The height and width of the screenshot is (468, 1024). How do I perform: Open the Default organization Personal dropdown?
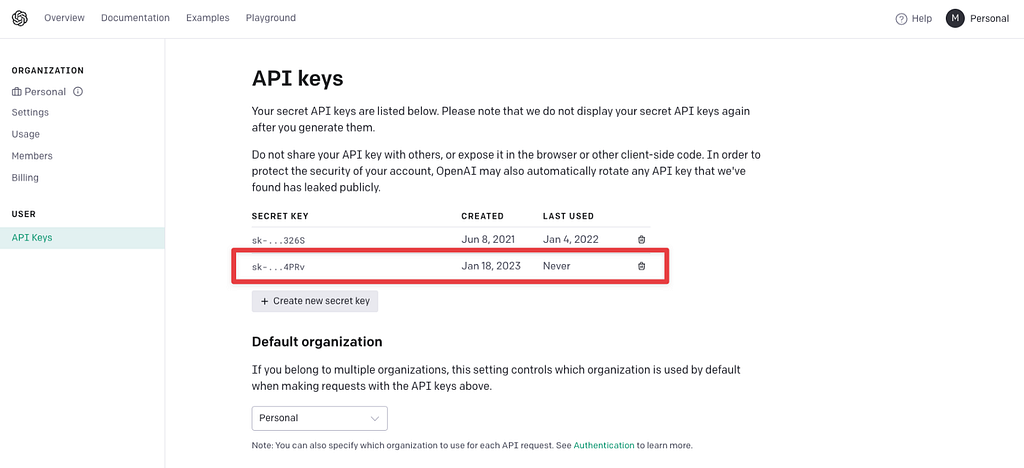pyautogui.click(x=319, y=418)
